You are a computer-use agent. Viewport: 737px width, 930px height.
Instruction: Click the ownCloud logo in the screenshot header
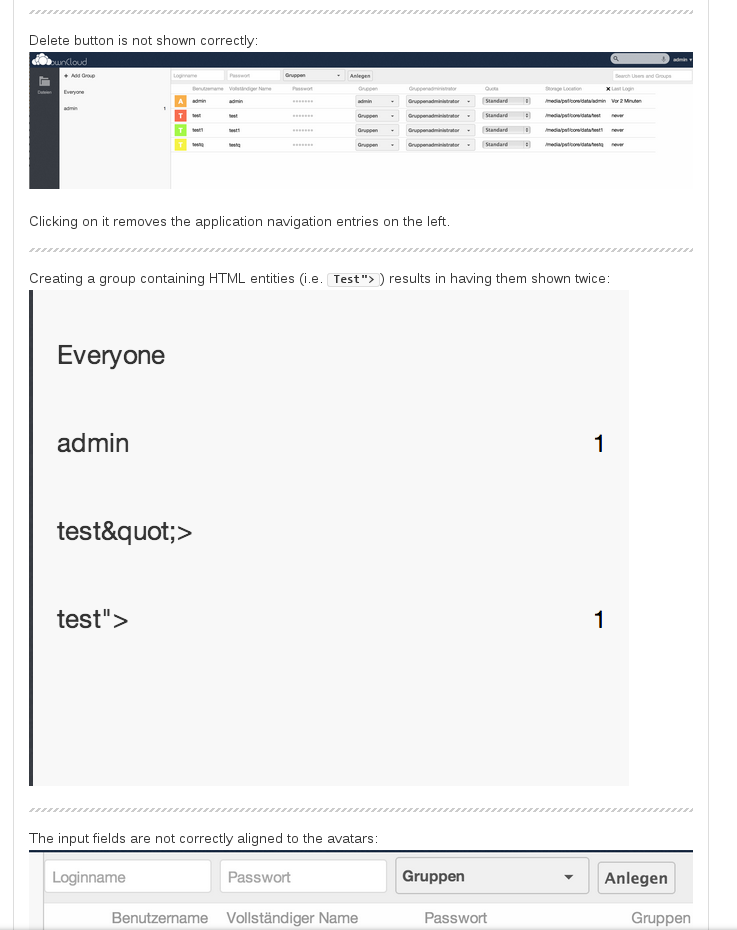click(59, 60)
